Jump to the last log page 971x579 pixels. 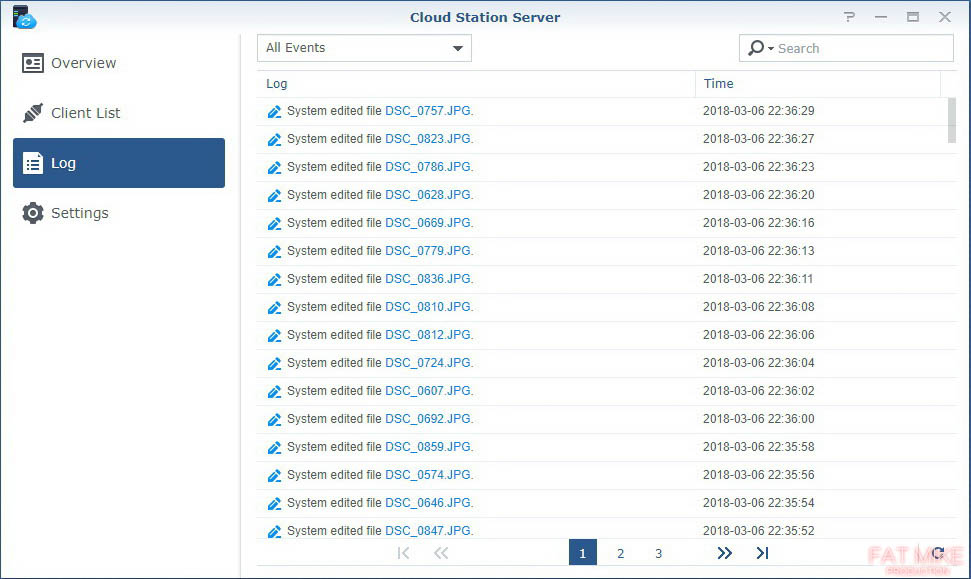click(x=762, y=553)
